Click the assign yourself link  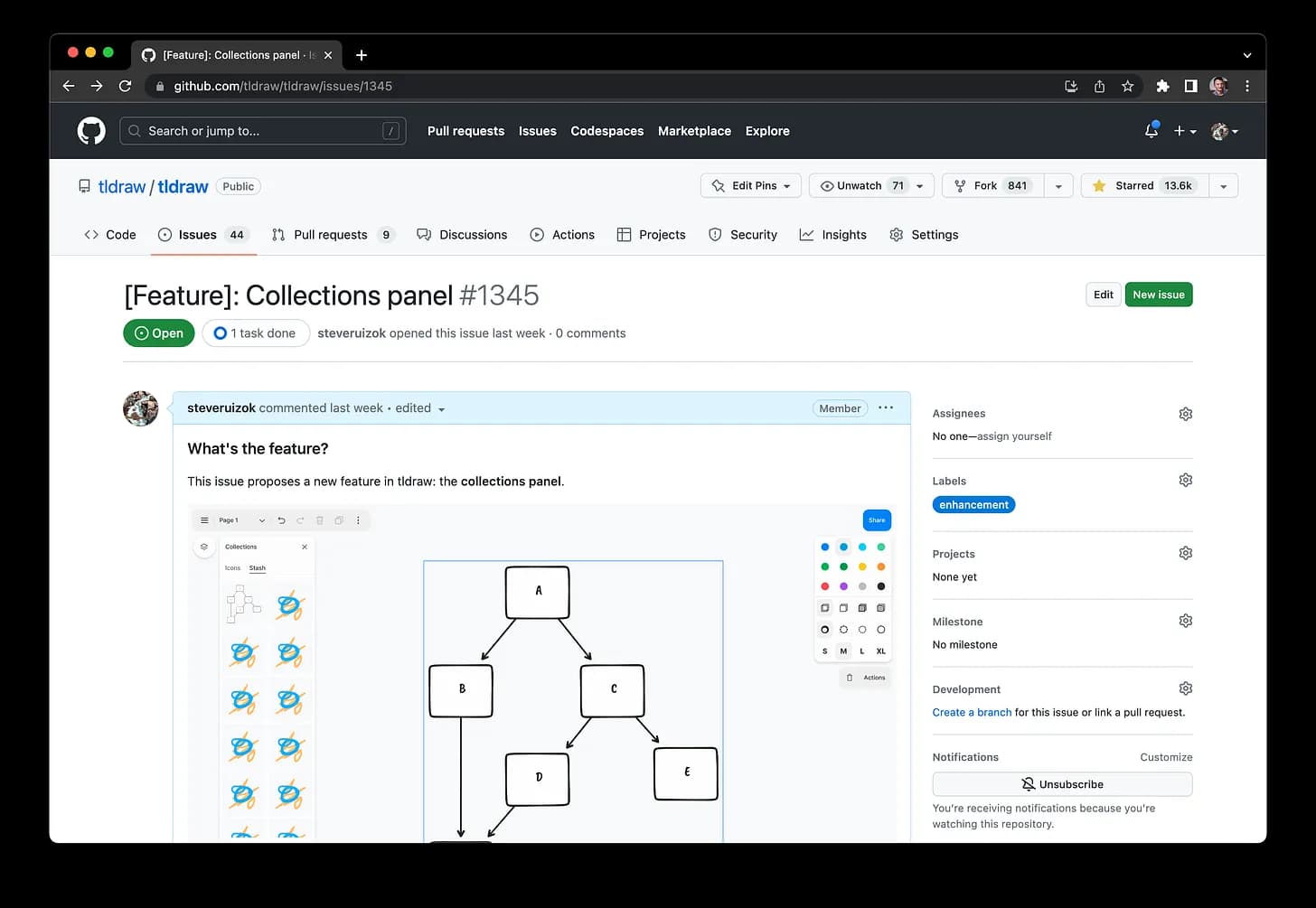pyautogui.click(x=1015, y=436)
